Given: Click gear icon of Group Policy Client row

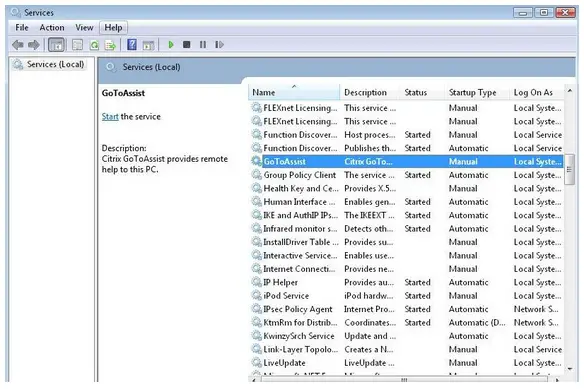Looking at the screenshot, I should pyautogui.click(x=256, y=174).
